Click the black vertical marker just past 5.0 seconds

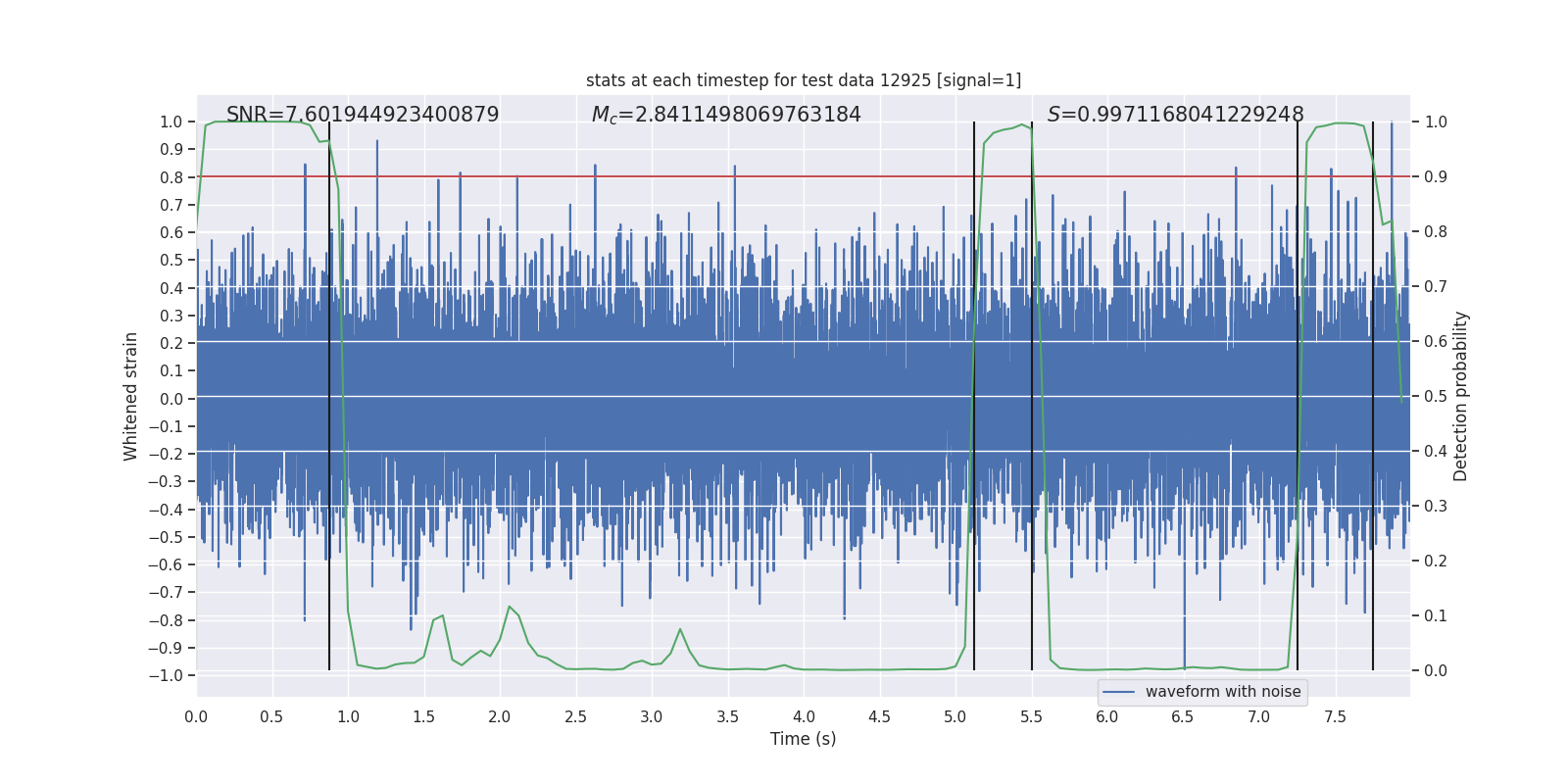tap(974, 396)
